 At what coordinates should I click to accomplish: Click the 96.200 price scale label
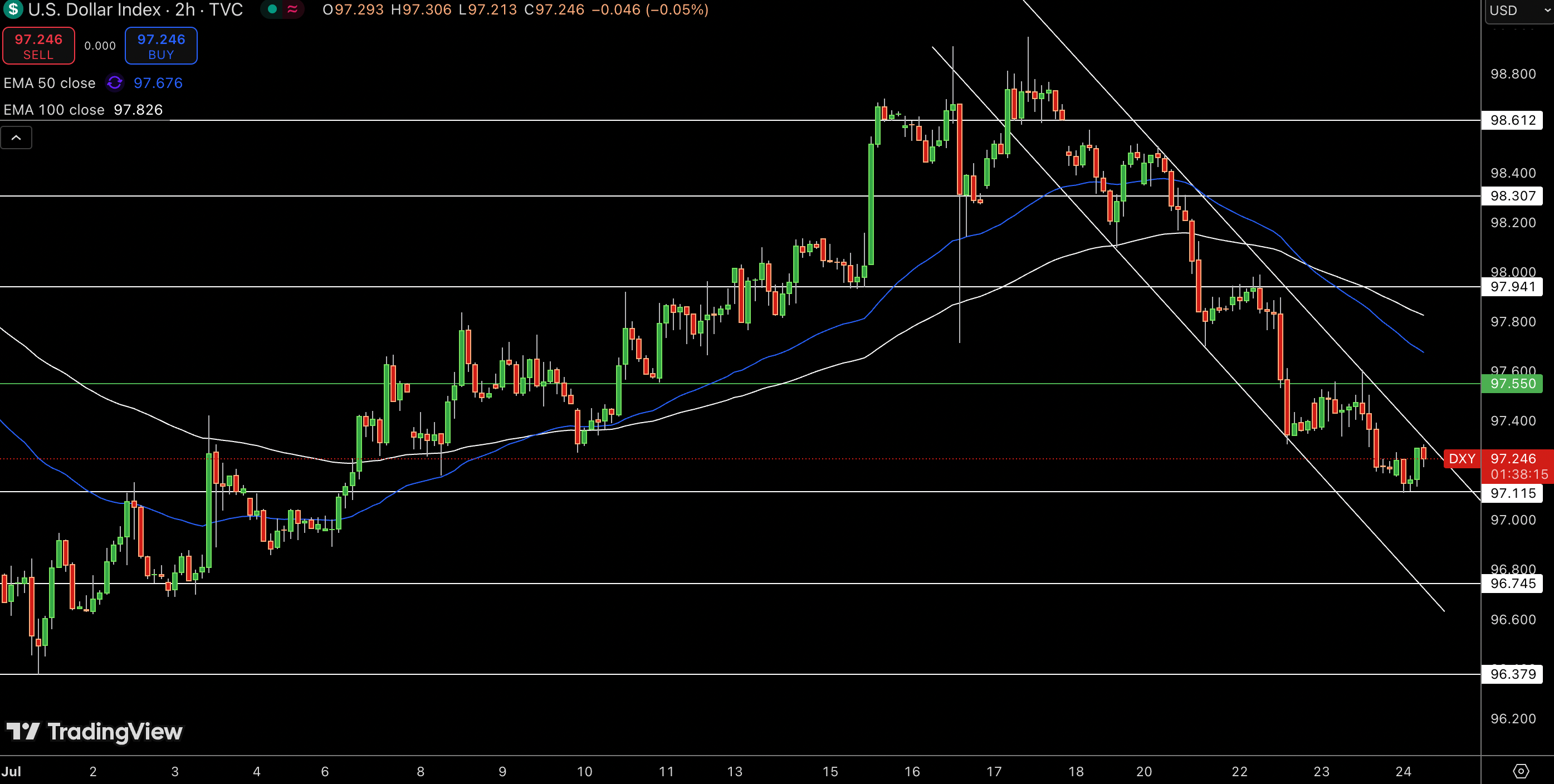pyautogui.click(x=1513, y=719)
